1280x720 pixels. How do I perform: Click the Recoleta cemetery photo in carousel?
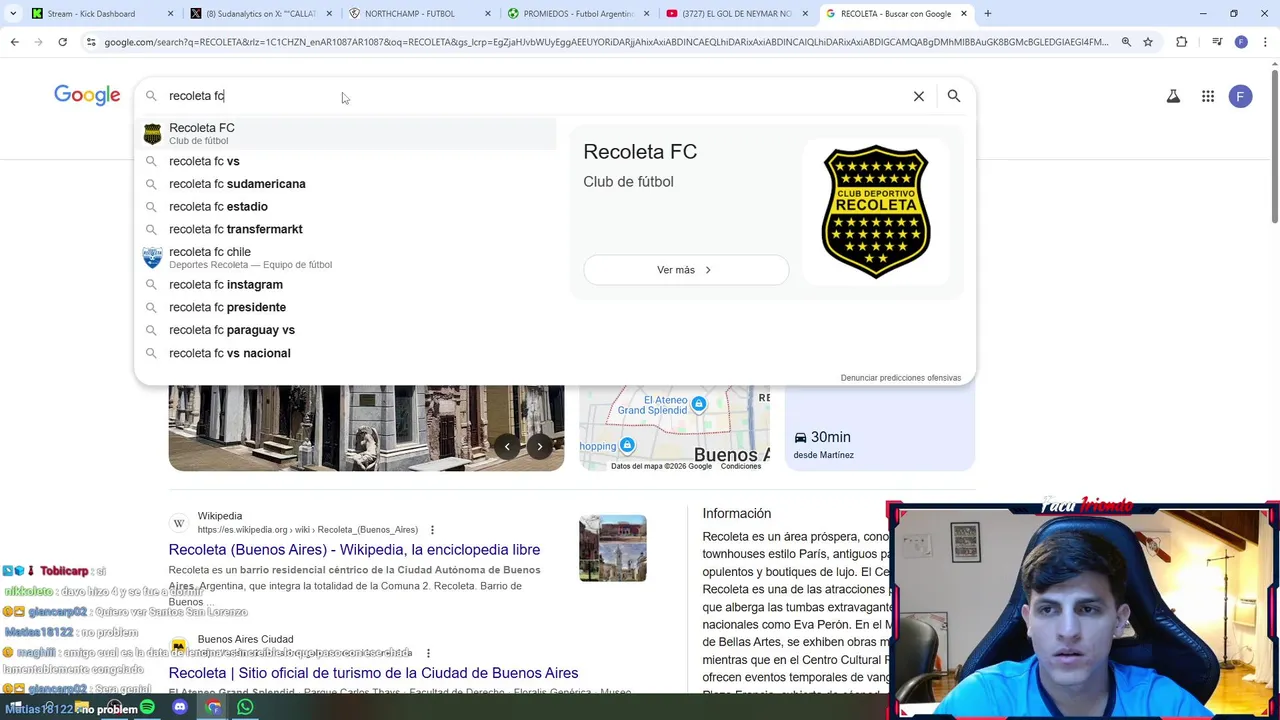(x=366, y=427)
